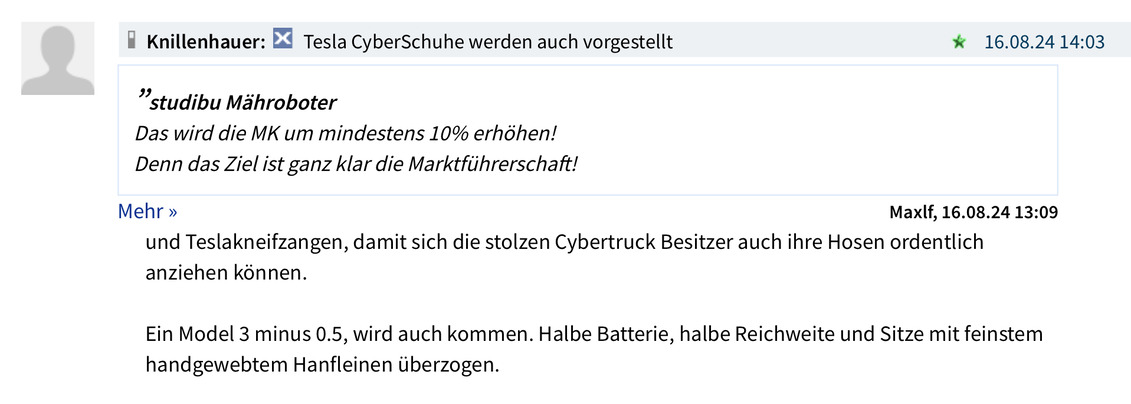The image size is (1131, 404).
Task: Click the word Teslakneifzangen in the post
Action: pyautogui.click(x=247, y=242)
